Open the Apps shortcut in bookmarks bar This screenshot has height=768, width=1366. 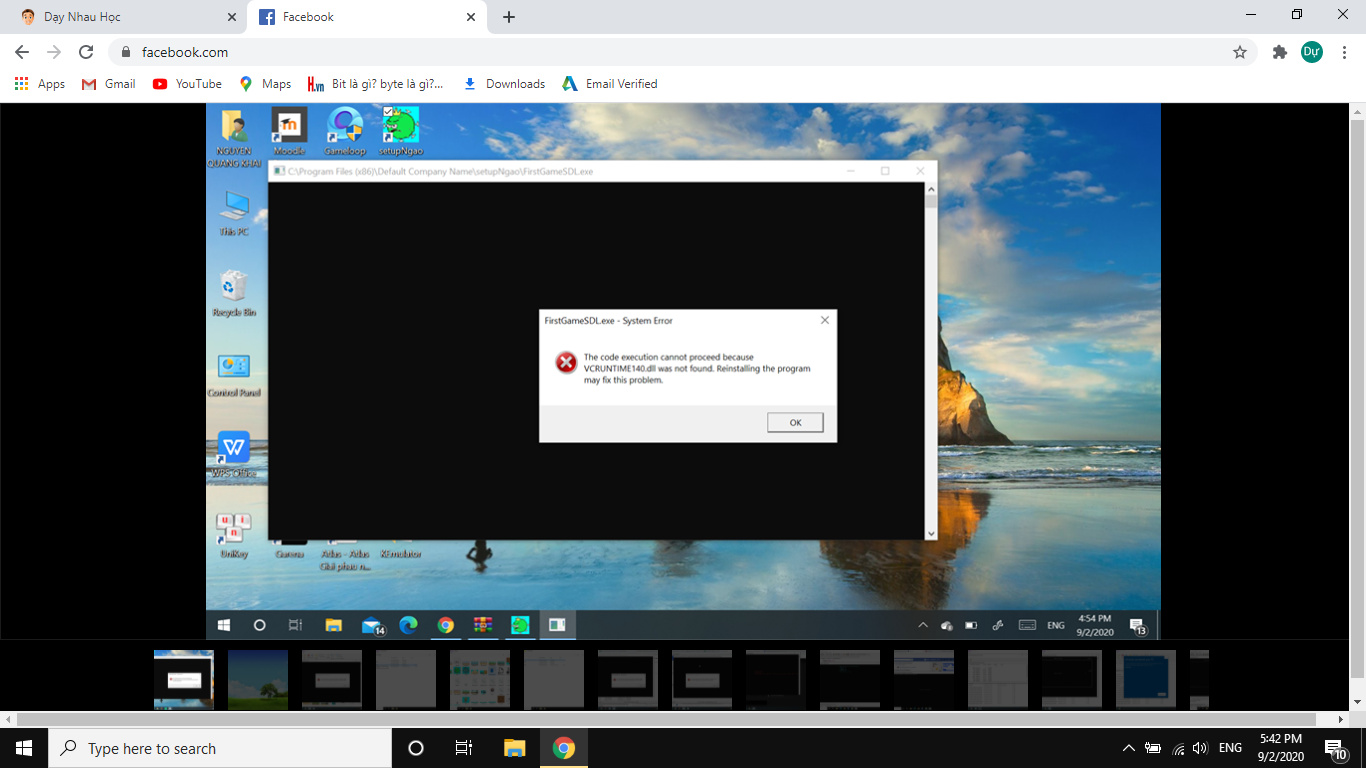coord(40,84)
